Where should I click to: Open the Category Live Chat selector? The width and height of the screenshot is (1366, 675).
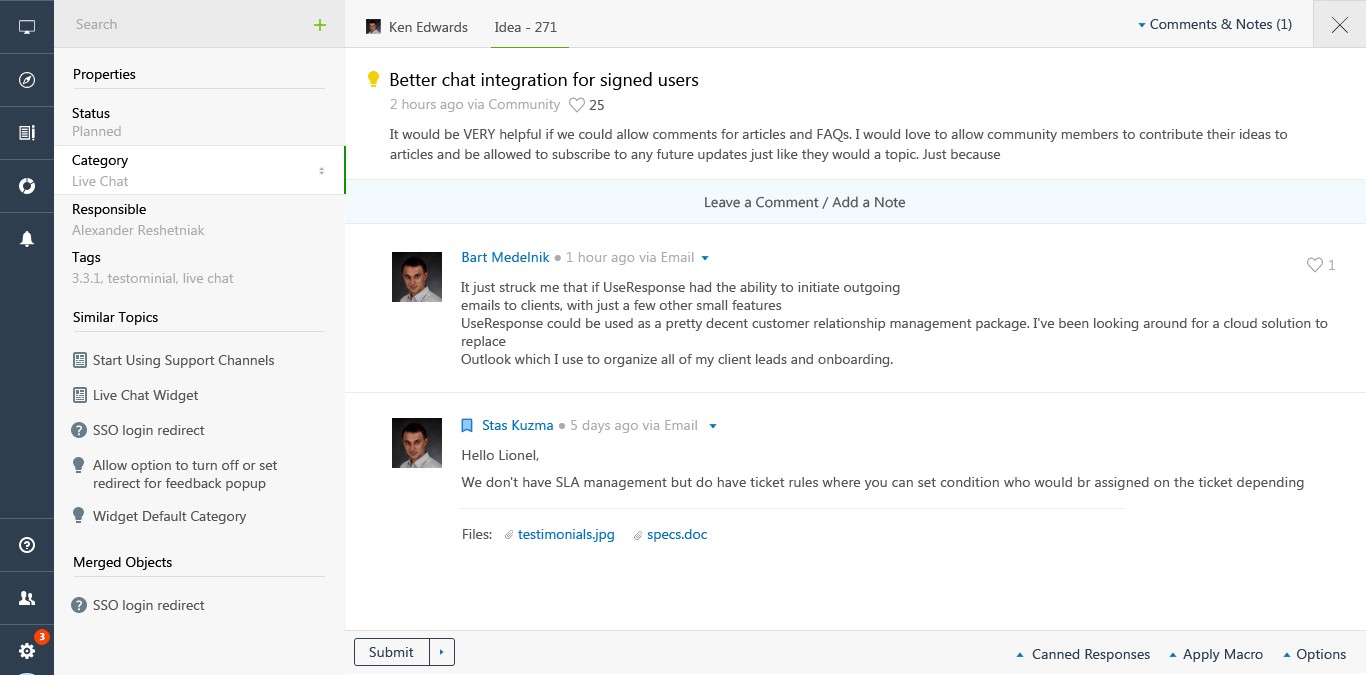[198, 171]
